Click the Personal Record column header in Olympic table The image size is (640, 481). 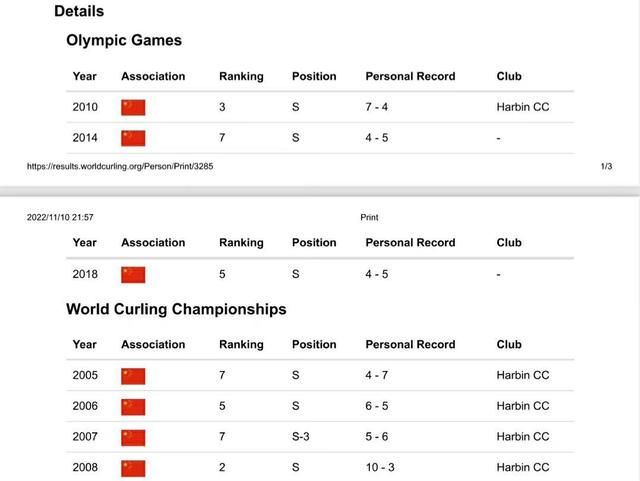[410, 76]
